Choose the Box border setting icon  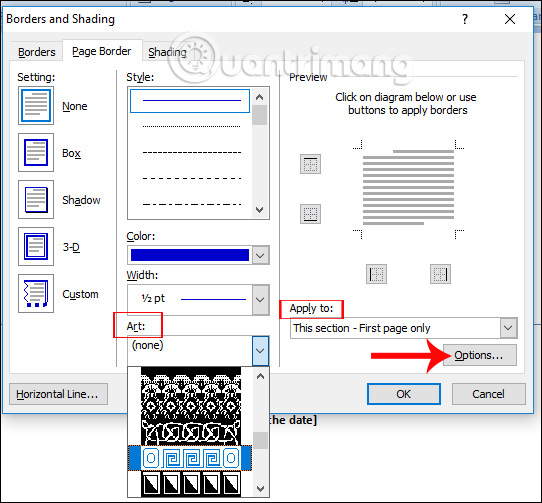36,152
